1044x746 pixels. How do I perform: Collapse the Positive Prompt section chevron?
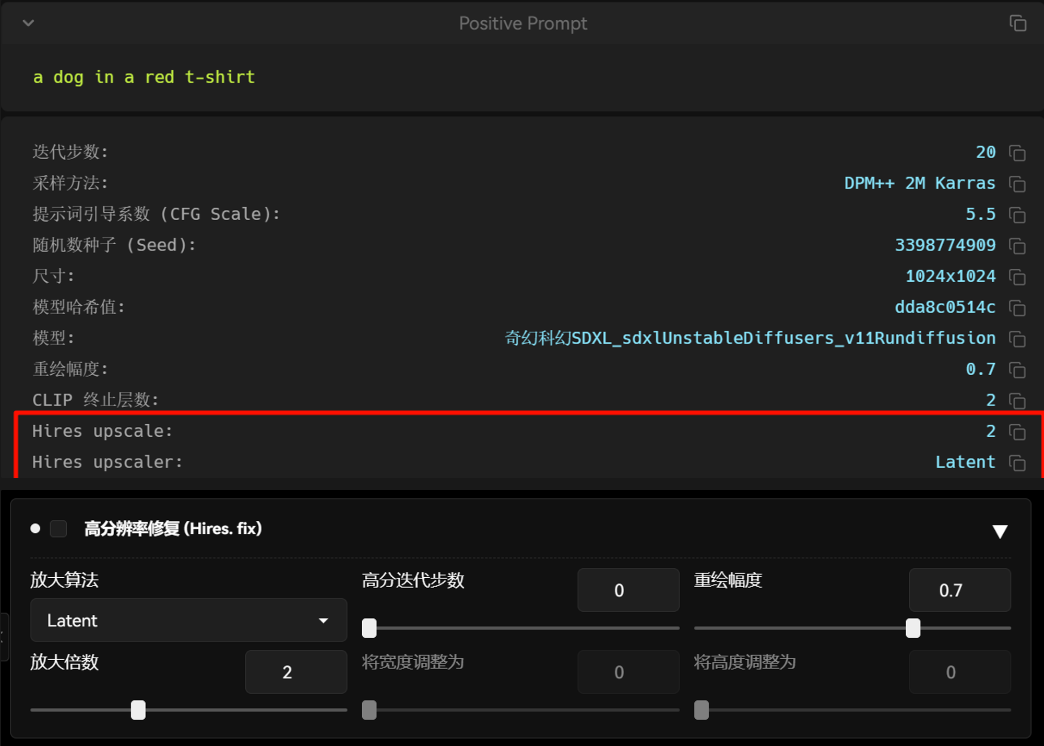click(28, 23)
